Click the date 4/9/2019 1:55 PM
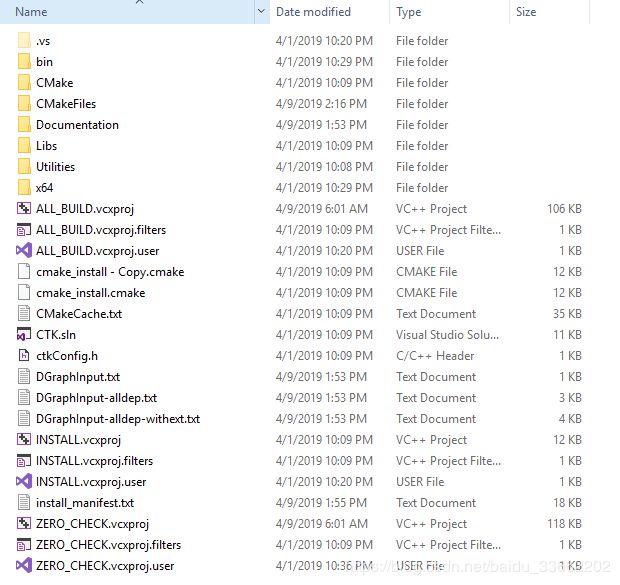Viewport: 620px width, 585px height. 321,503
